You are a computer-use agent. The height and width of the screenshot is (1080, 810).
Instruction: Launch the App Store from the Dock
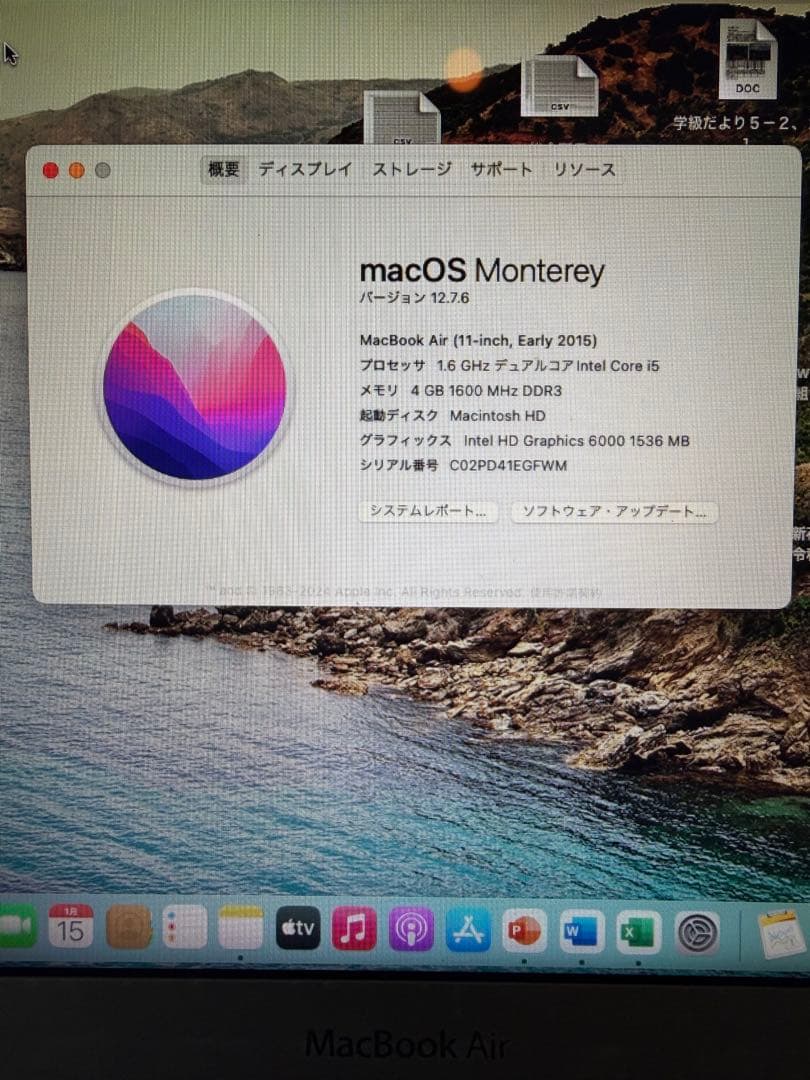(467, 930)
